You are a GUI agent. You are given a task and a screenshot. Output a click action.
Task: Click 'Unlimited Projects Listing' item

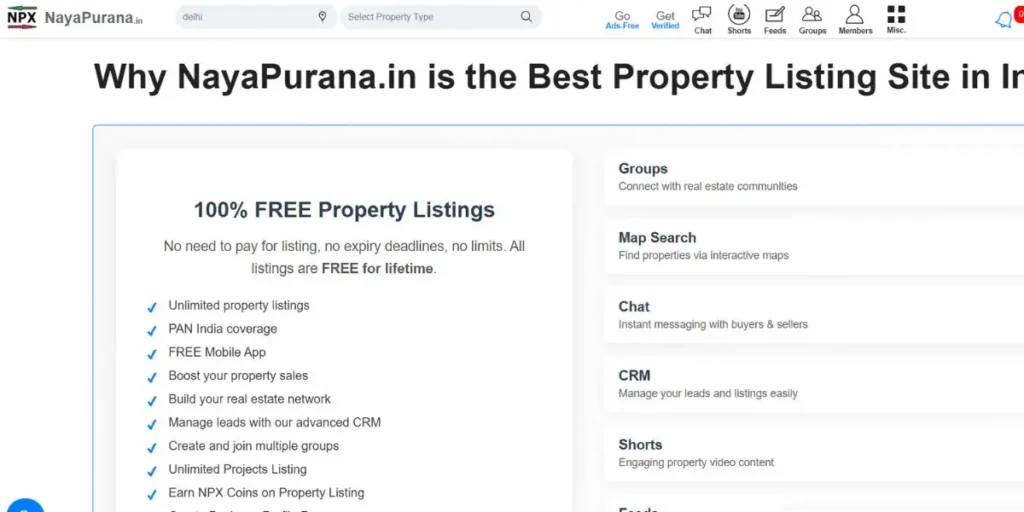coord(237,470)
